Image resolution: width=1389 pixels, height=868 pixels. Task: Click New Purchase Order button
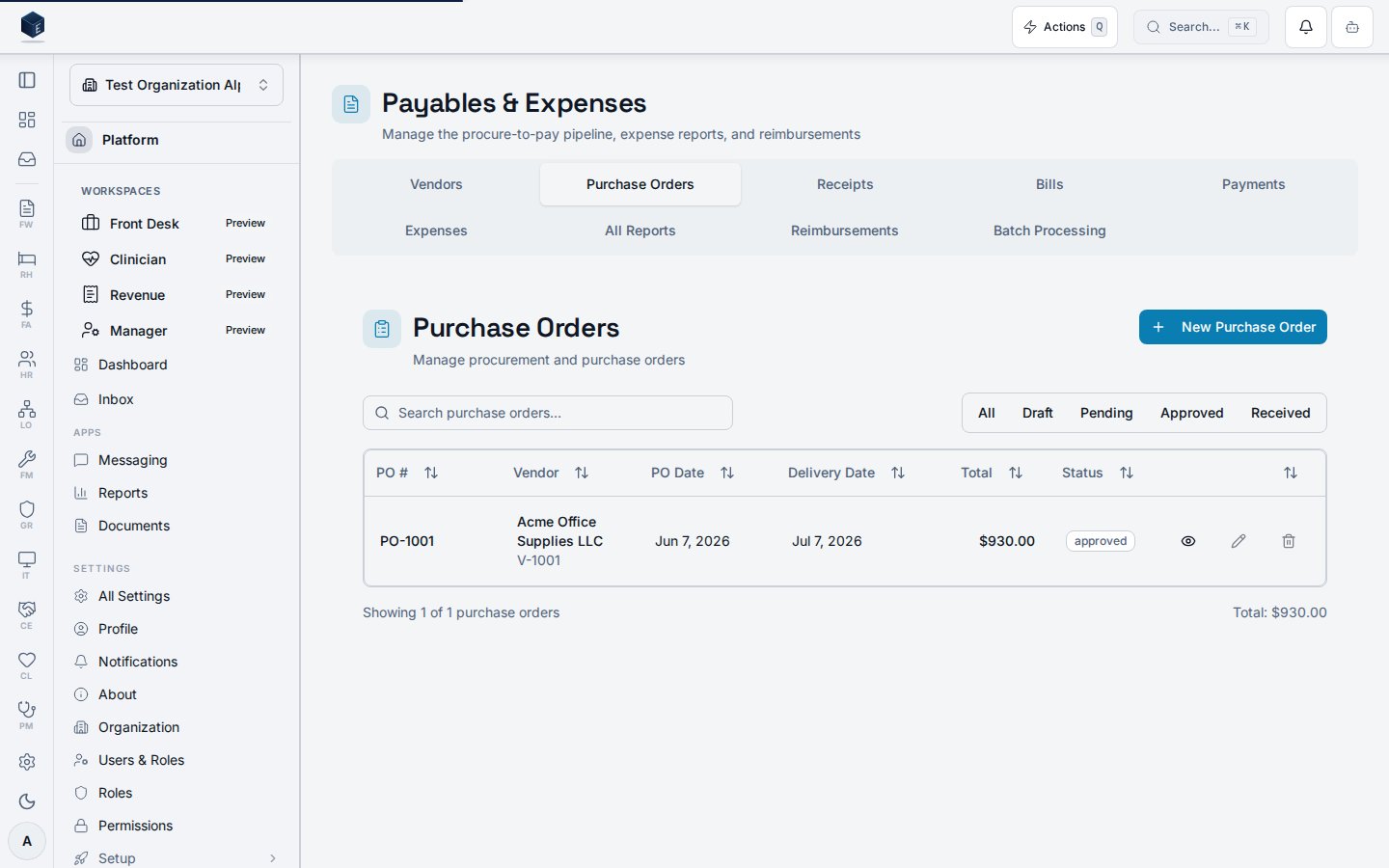coord(1233,327)
